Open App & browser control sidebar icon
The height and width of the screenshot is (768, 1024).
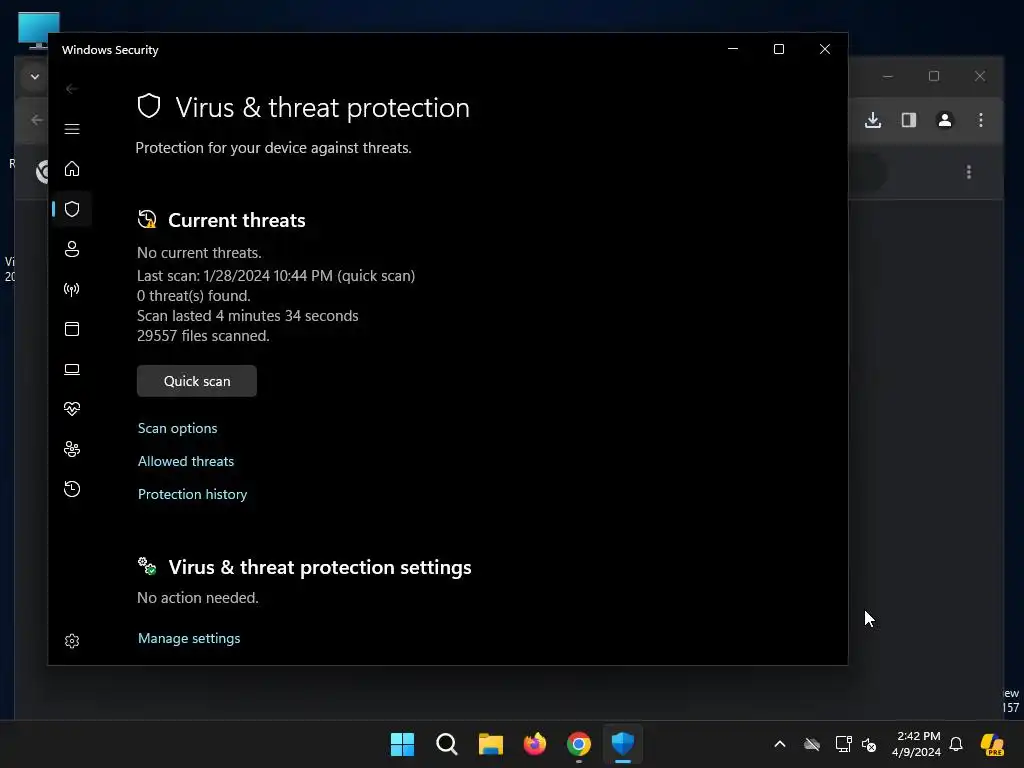click(x=72, y=328)
